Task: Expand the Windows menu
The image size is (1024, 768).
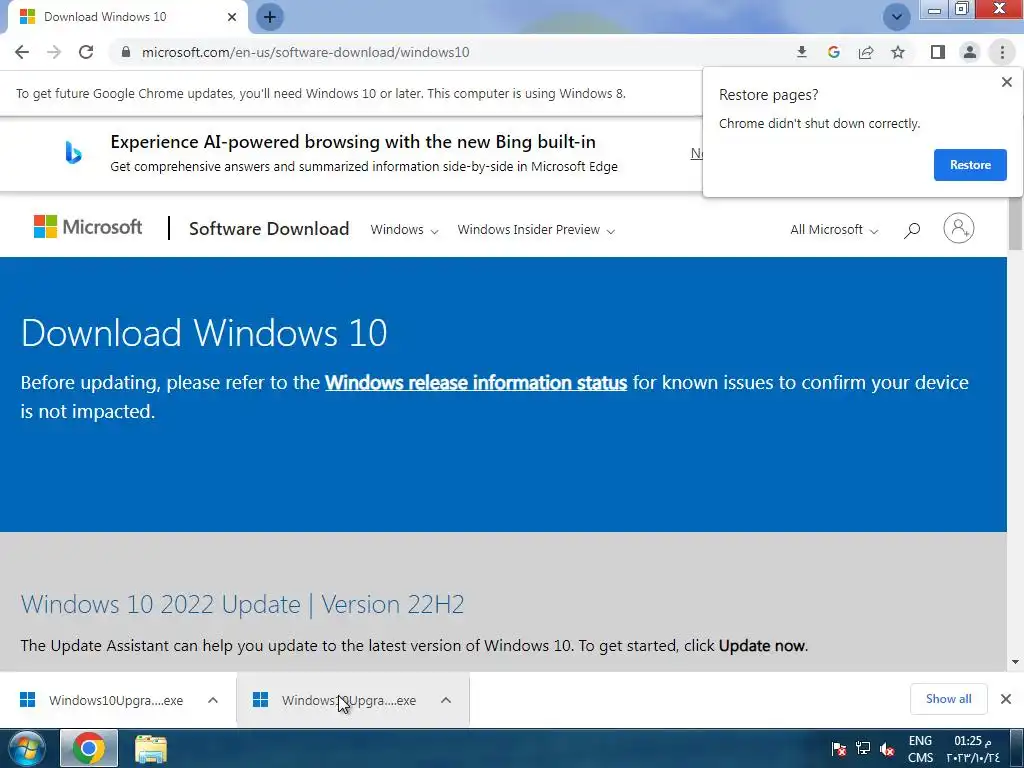Action: (x=404, y=230)
